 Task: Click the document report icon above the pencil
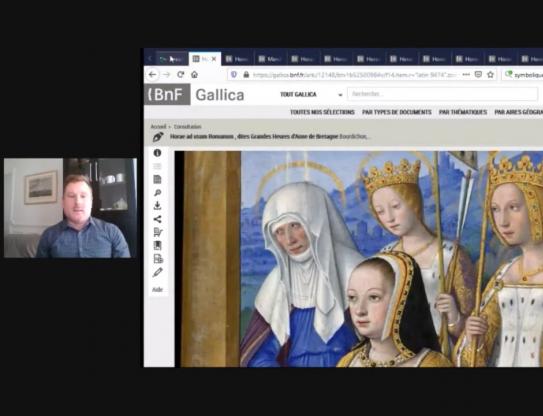158,259
